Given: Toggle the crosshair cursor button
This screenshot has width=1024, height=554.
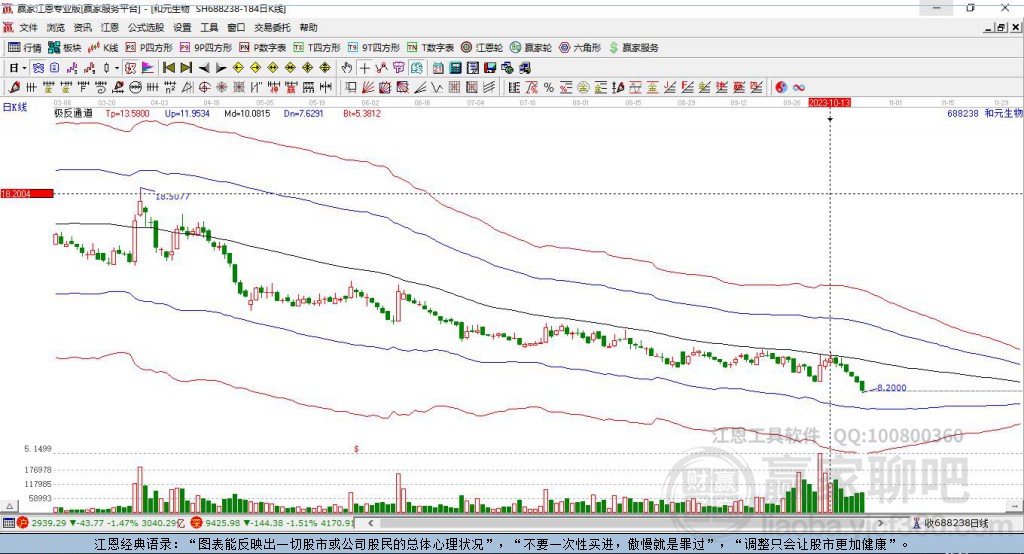Looking at the screenshot, I should click(364, 68).
